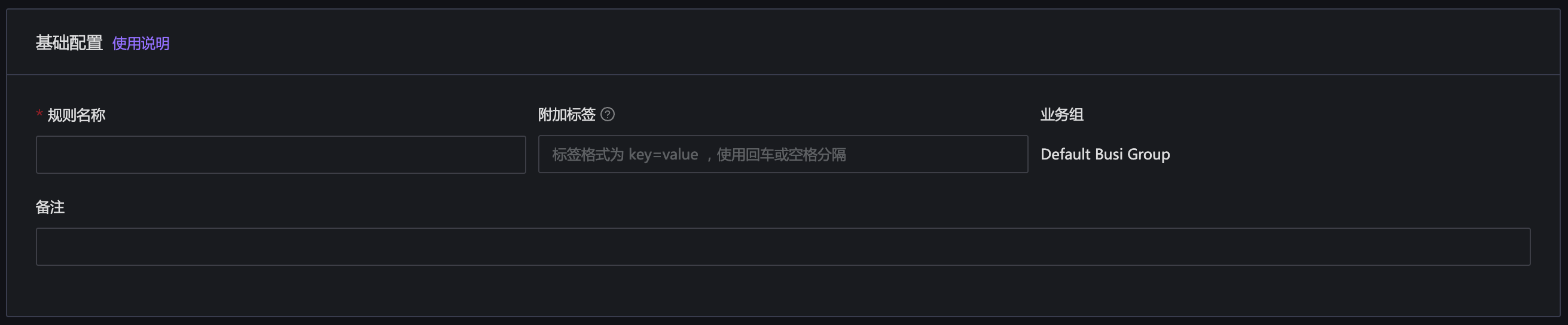Click the 基础配置 section heading
The height and width of the screenshot is (325, 1568).
(69, 43)
